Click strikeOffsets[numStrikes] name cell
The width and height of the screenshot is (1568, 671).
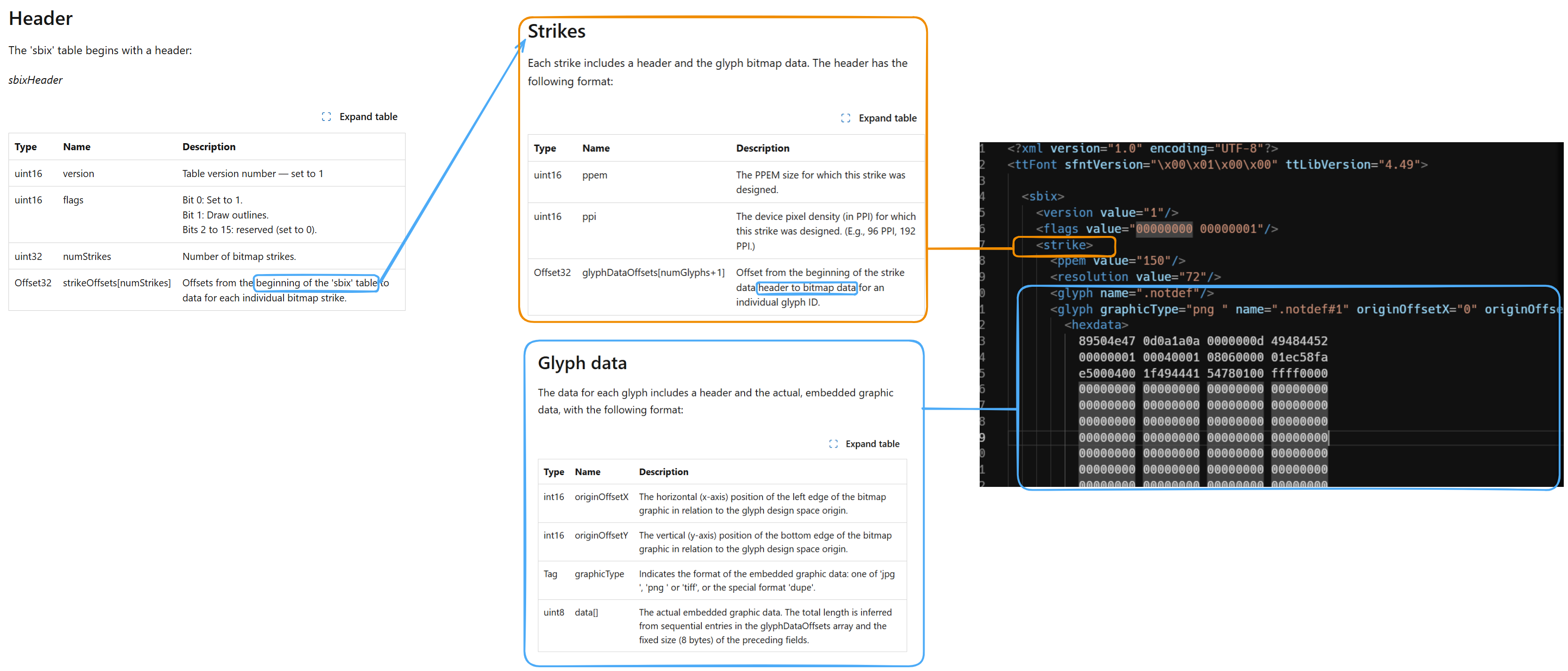(116, 283)
